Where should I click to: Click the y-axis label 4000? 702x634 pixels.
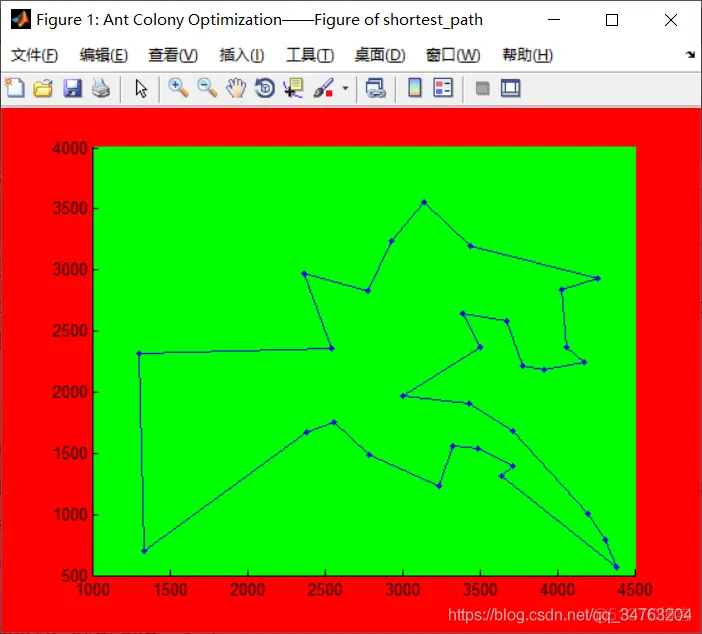pyautogui.click(x=70, y=148)
